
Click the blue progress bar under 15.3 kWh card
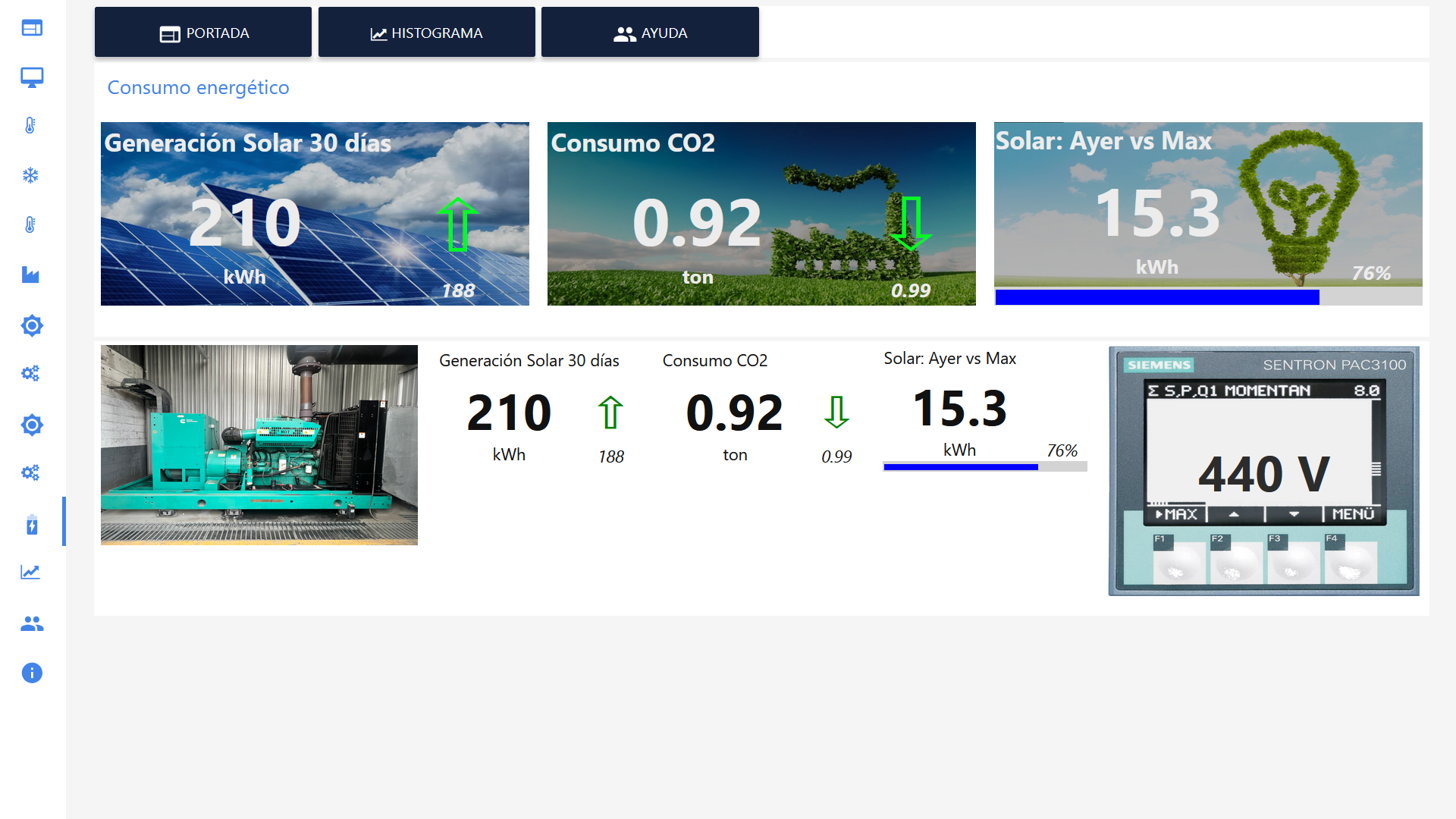point(1156,297)
